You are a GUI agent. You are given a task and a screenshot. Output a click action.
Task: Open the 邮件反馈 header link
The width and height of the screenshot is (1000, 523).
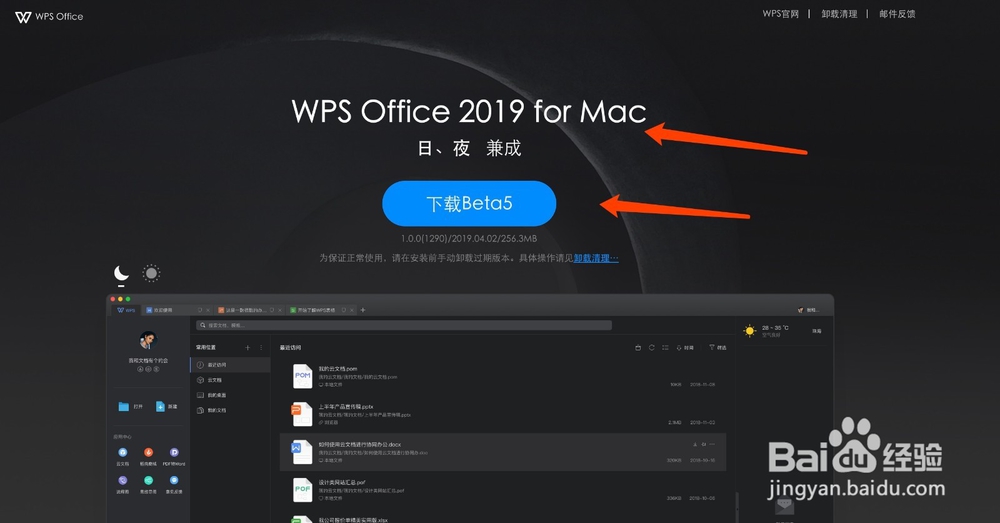(x=897, y=14)
